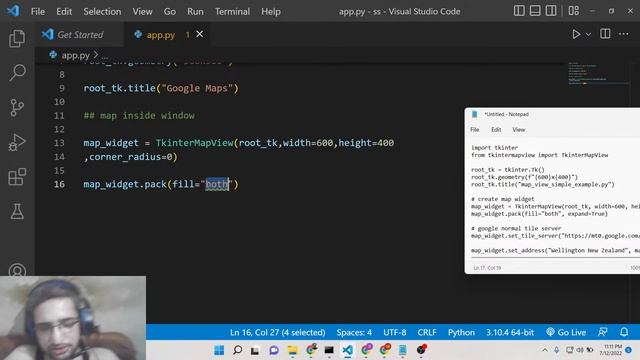Close the app.py tab
The height and width of the screenshot is (360, 640).
[200, 34]
